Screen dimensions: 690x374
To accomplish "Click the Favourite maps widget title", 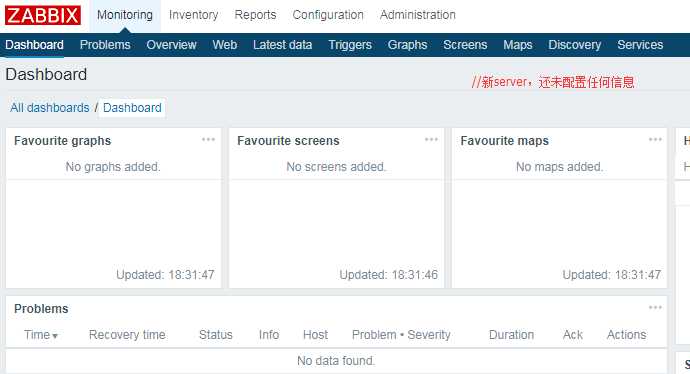I will pos(505,141).
